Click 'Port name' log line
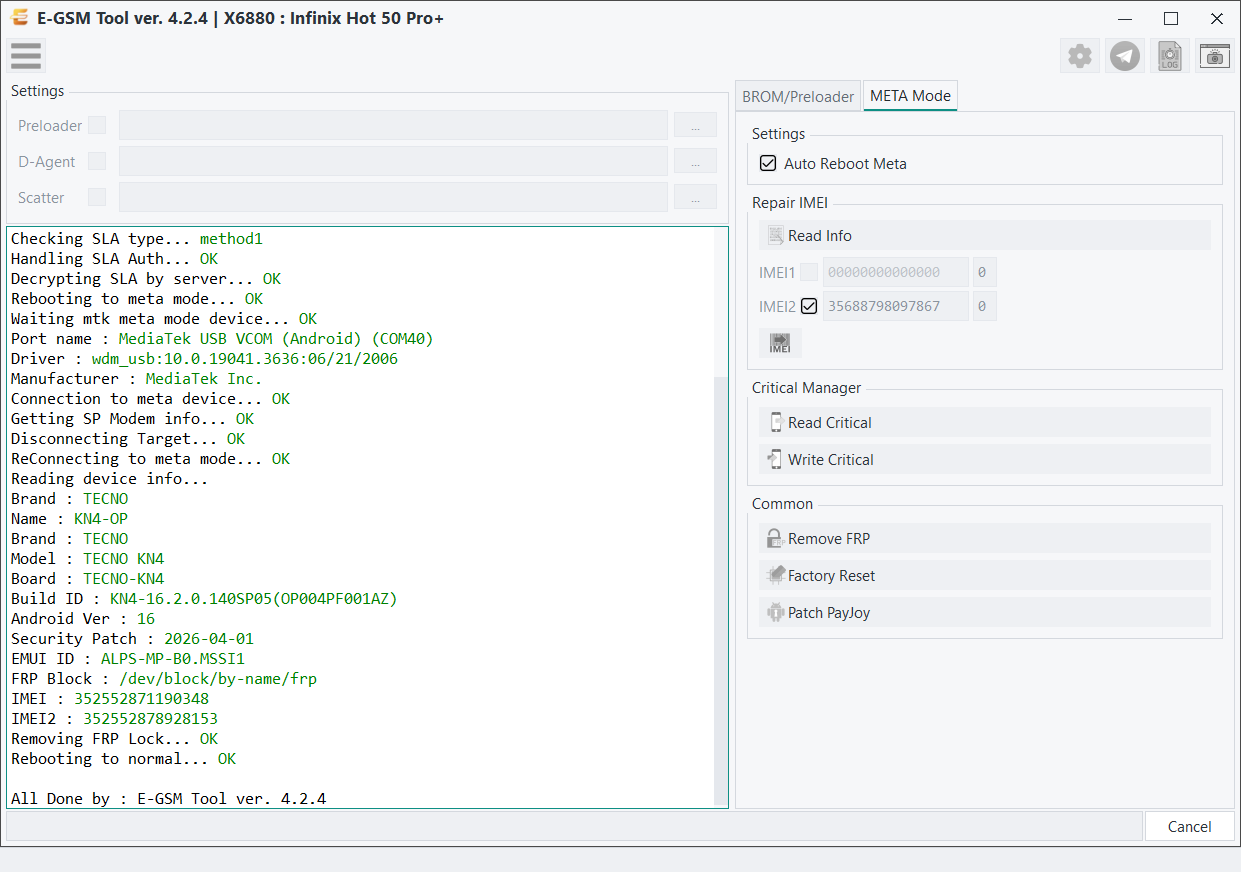Image resolution: width=1241 pixels, height=872 pixels. tap(222, 339)
